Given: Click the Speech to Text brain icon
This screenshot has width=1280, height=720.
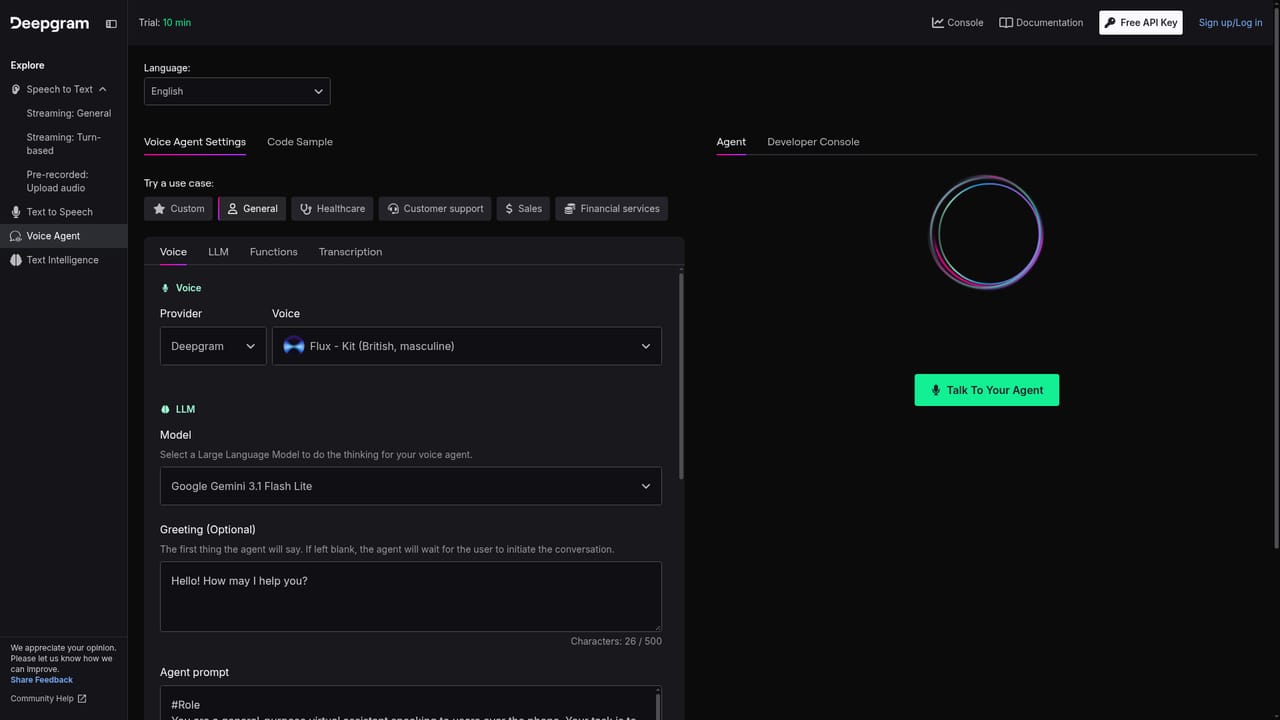Looking at the screenshot, I should (16, 89).
